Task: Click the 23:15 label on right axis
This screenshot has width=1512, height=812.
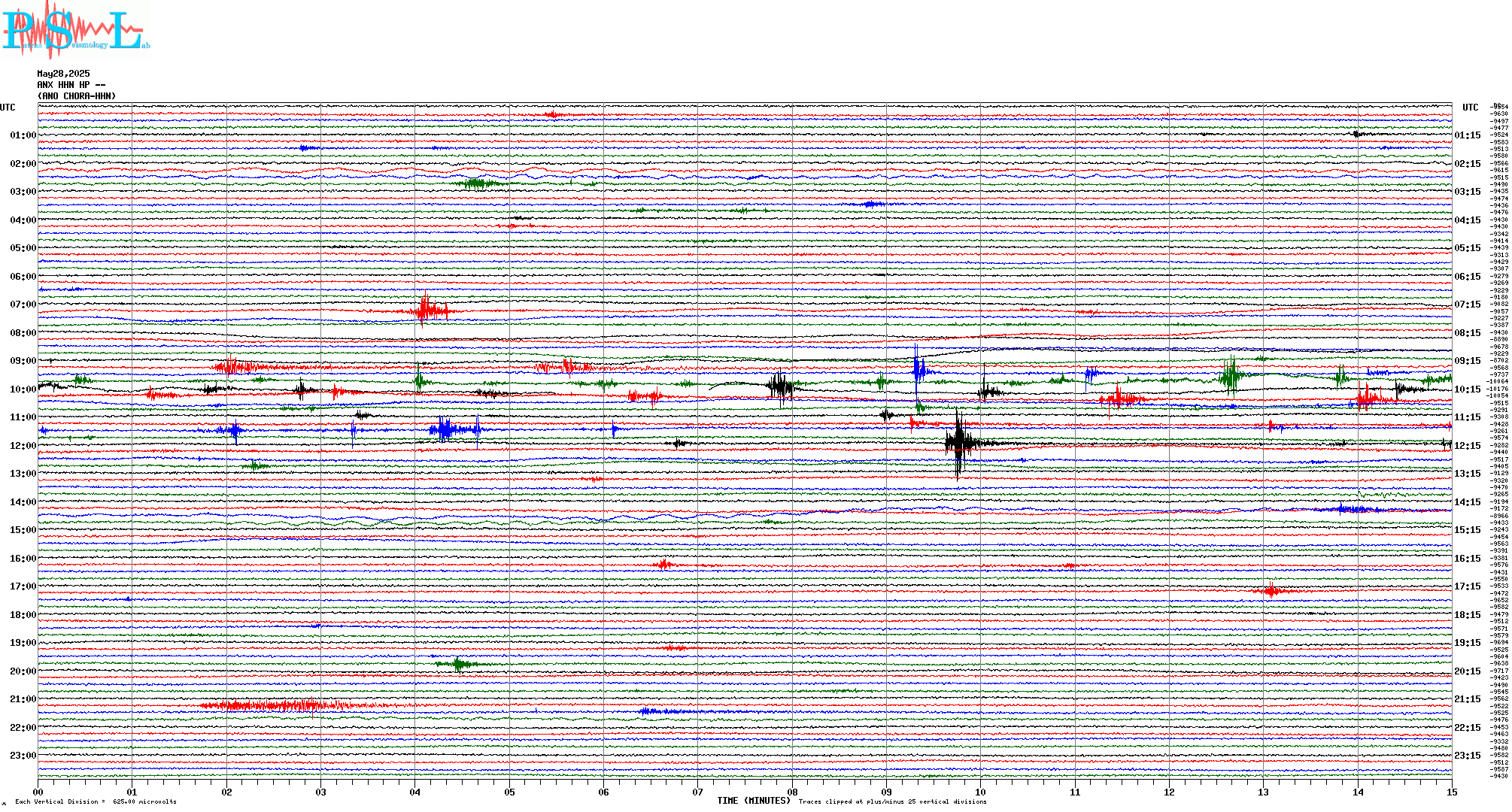Action: [1467, 756]
